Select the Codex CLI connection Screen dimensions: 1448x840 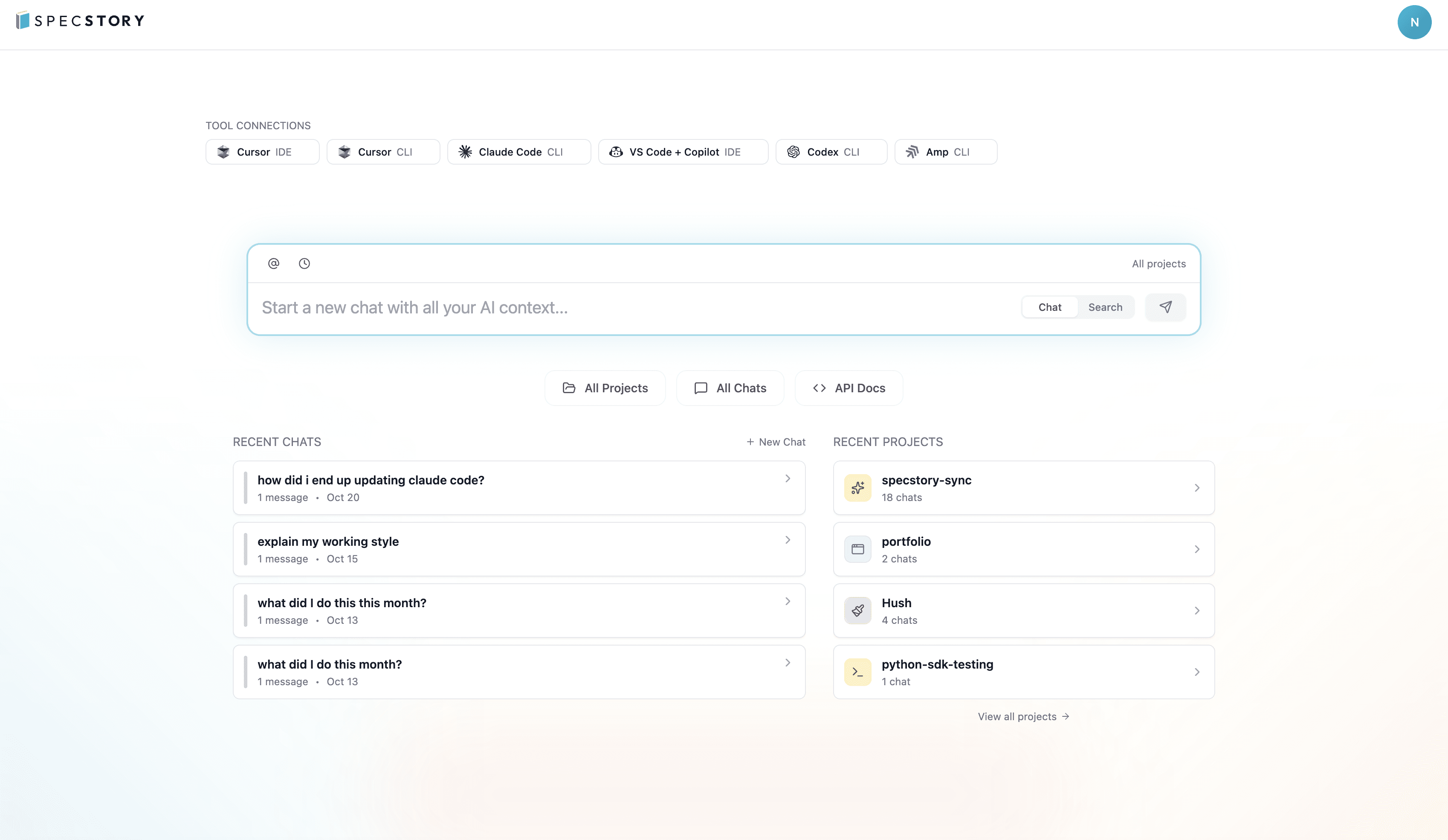pyautogui.click(x=831, y=152)
